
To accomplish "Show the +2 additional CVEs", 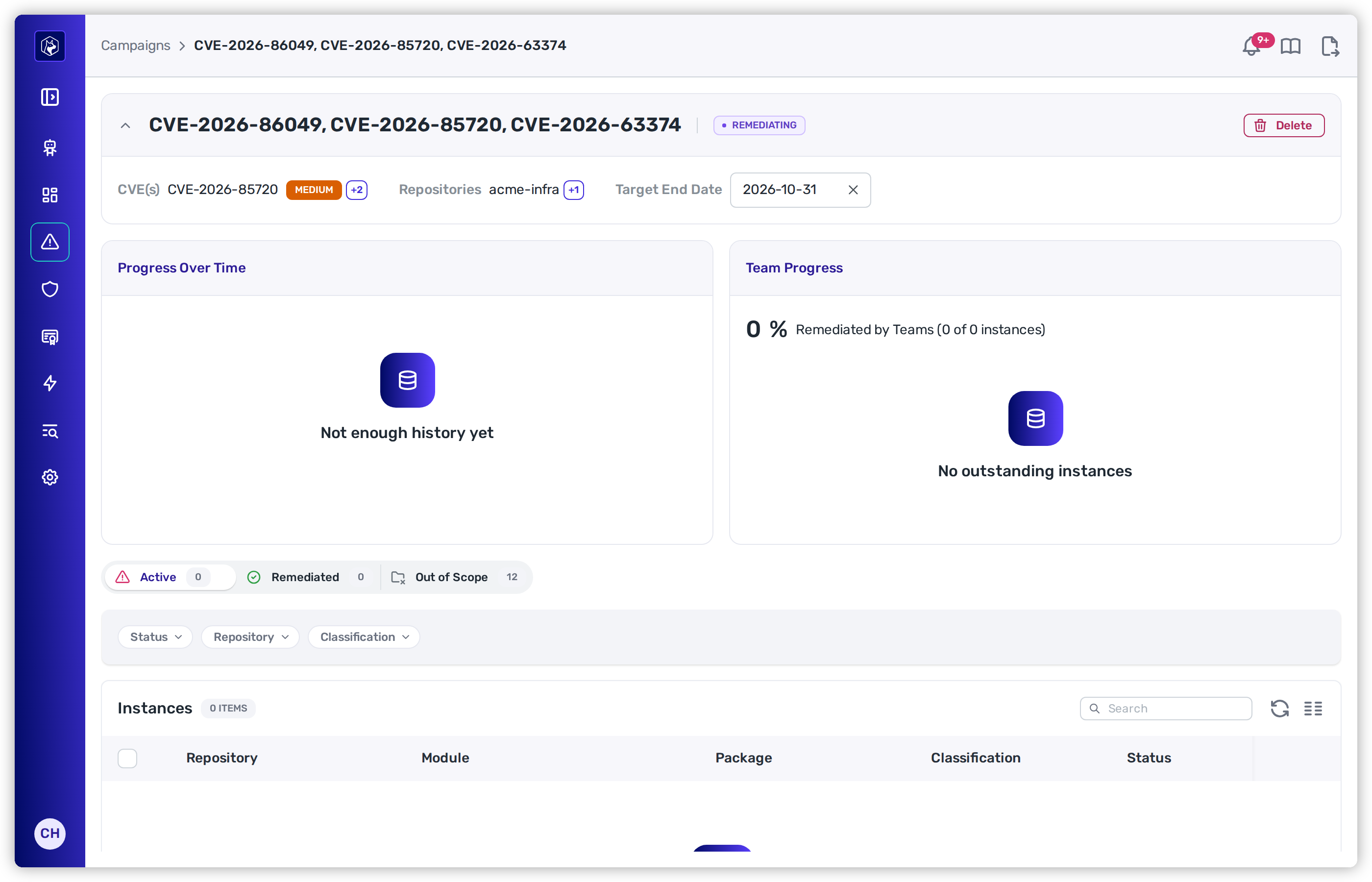I will (x=356, y=190).
